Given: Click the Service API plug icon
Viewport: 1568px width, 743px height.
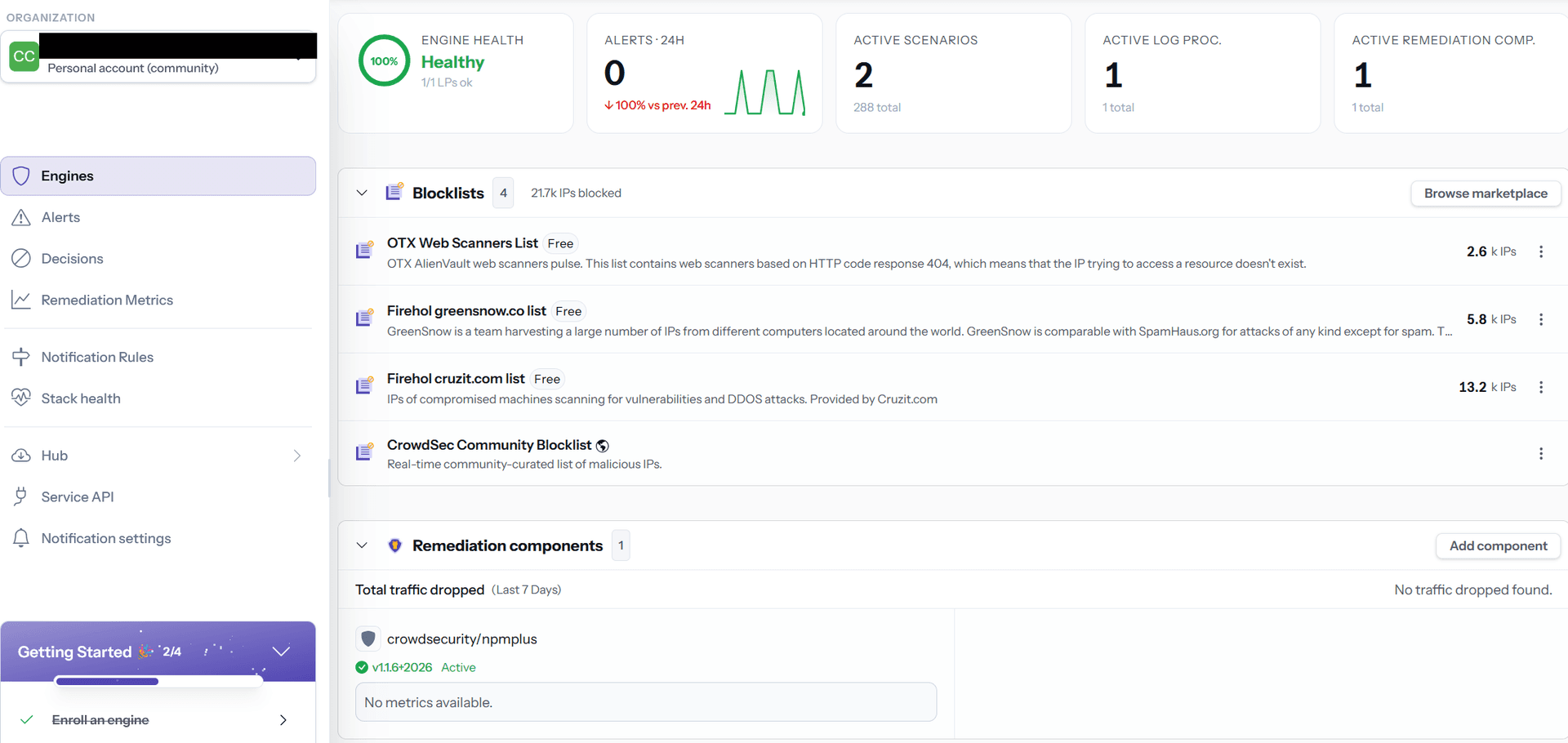Looking at the screenshot, I should [21, 496].
